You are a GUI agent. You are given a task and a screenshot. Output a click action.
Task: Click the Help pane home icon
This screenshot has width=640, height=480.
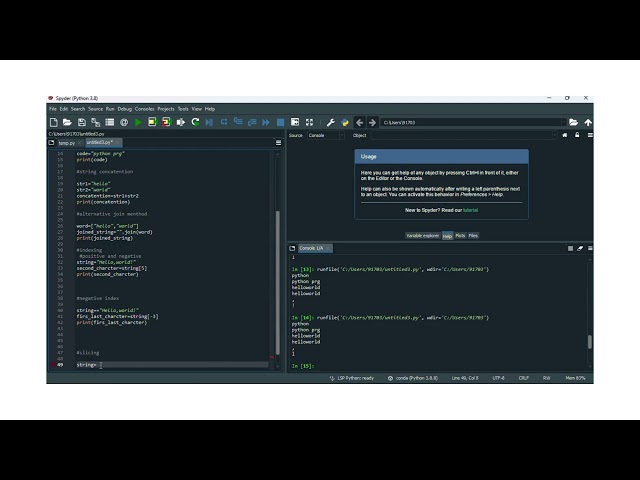pyautogui.click(x=565, y=135)
